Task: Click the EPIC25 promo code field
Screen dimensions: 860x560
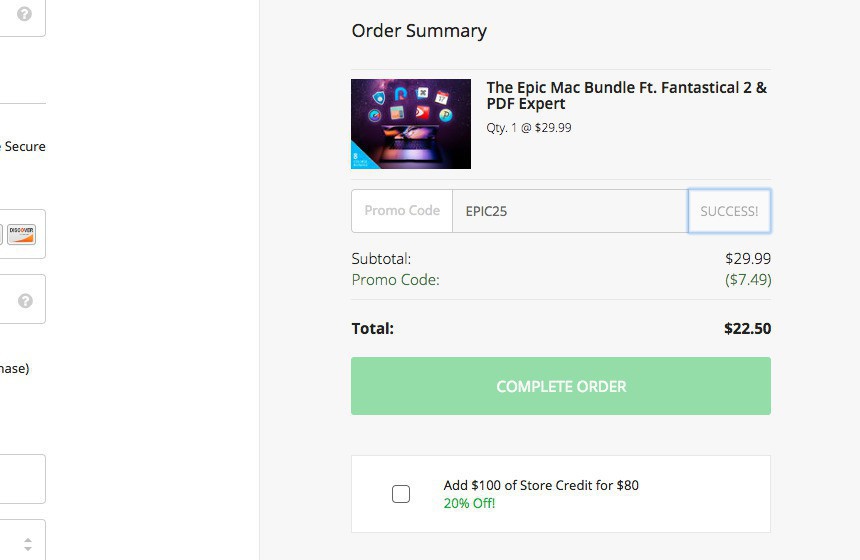Action: [569, 211]
